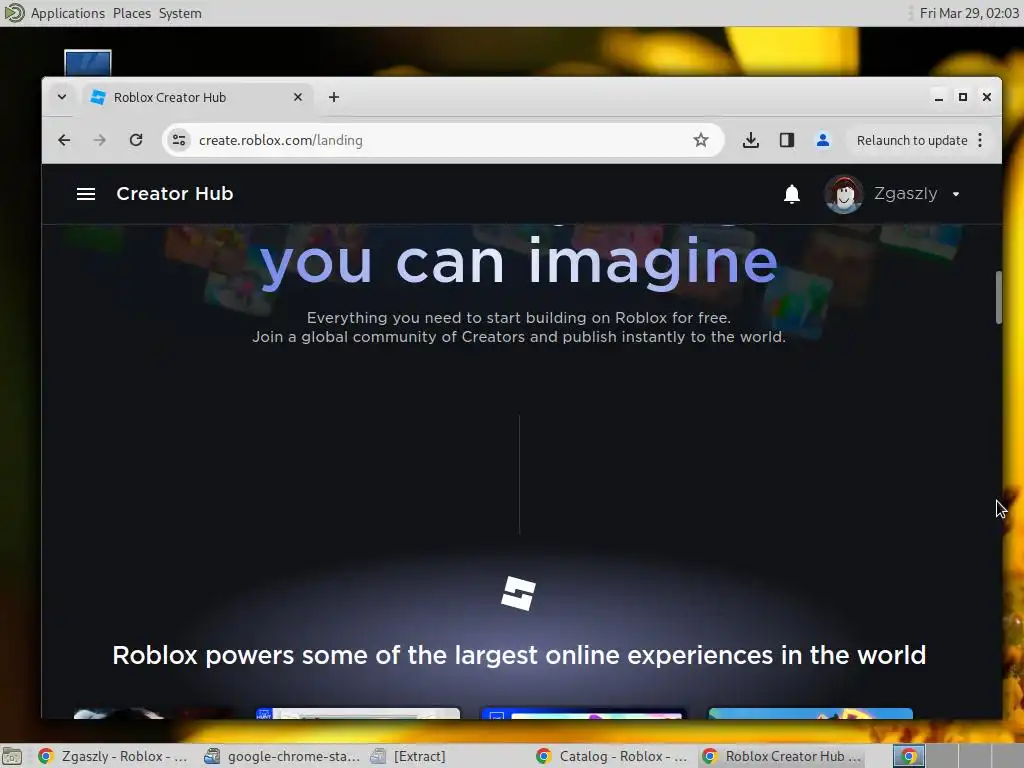
Task: Open the Creator Hub hamburger menu
Action: point(86,194)
